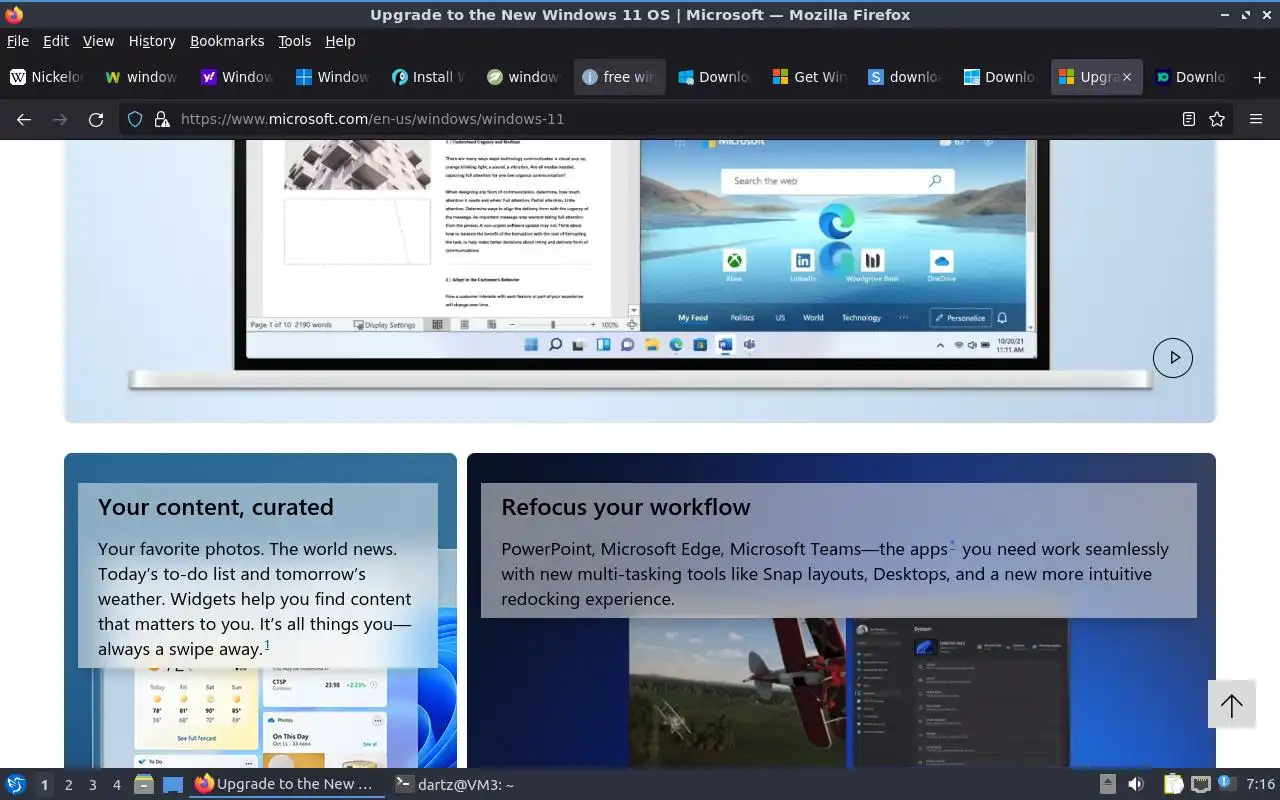
Task: Toggle reader view
Action: coord(1189,119)
